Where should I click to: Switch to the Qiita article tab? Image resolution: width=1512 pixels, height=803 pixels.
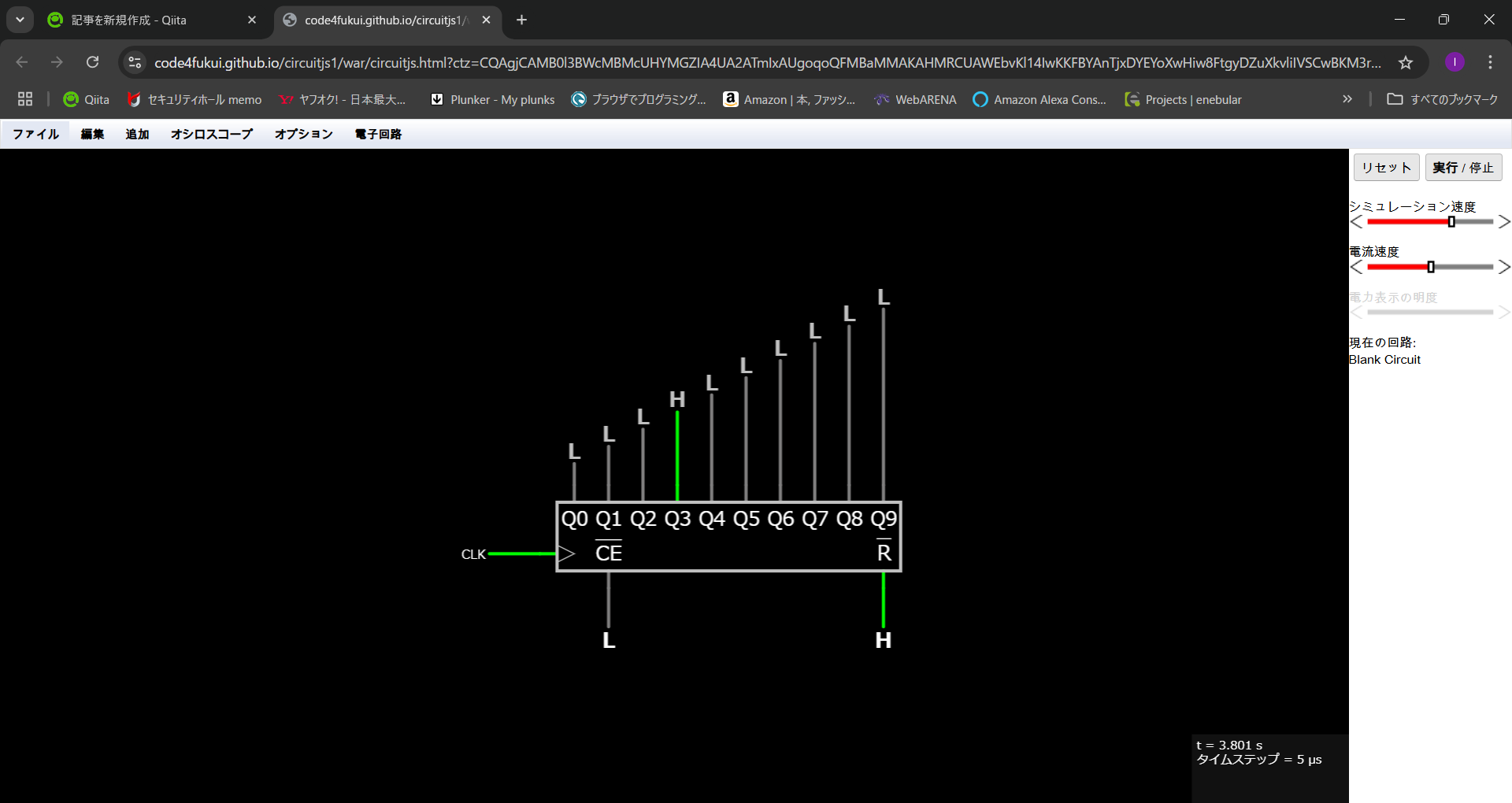point(151,20)
